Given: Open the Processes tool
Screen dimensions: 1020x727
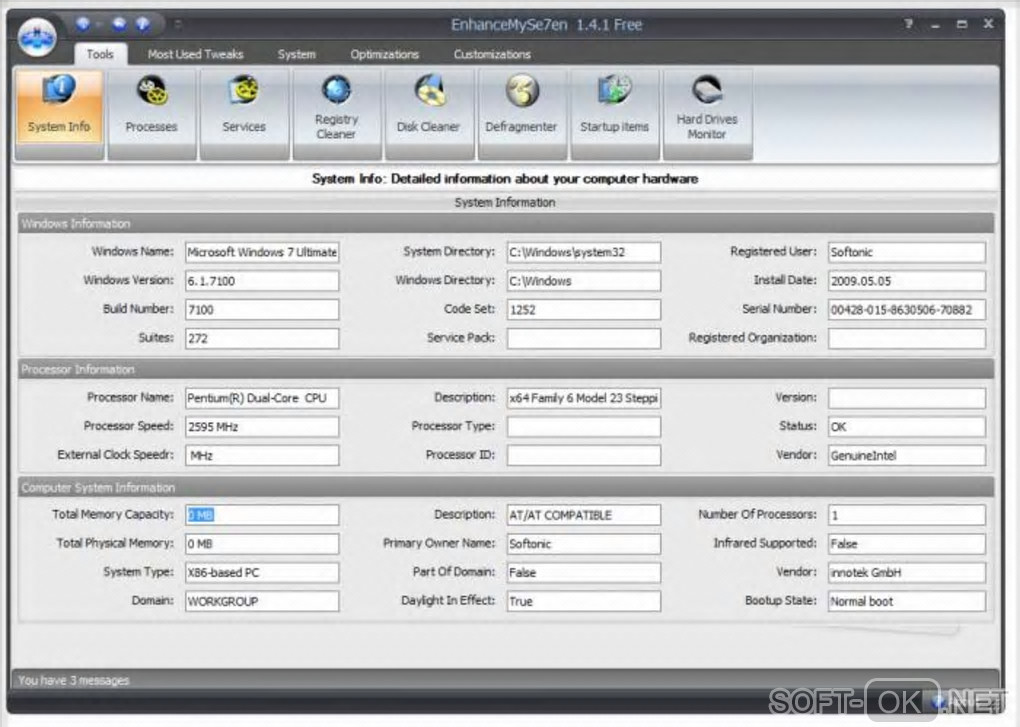Looking at the screenshot, I should [151, 115].
